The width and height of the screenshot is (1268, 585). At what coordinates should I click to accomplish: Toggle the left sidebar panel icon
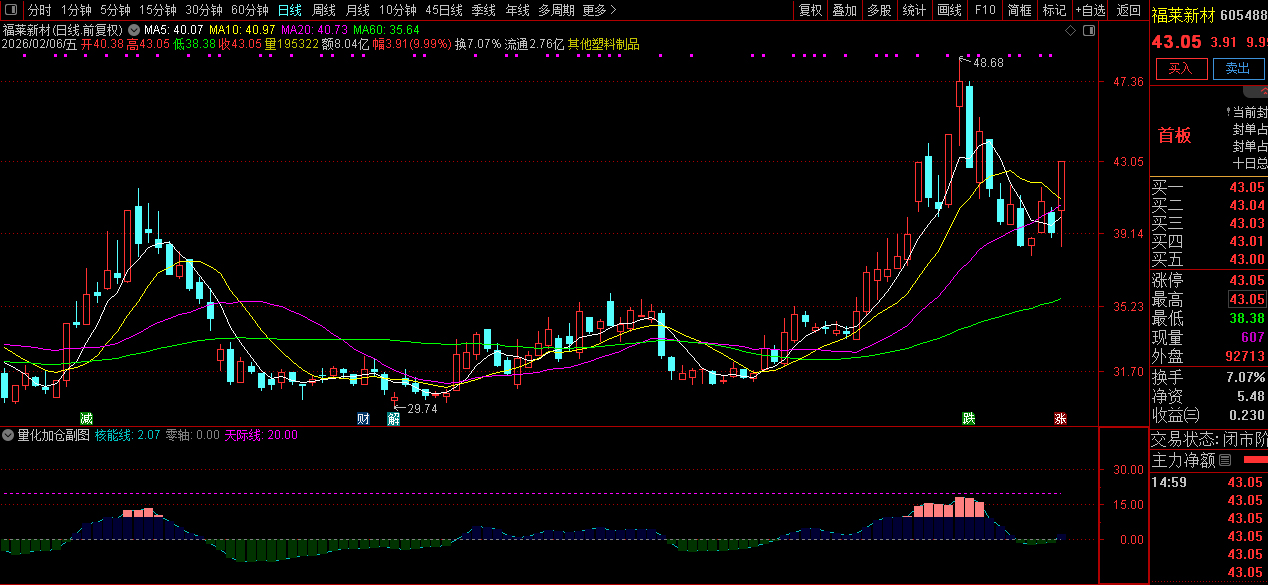point(13,10)
